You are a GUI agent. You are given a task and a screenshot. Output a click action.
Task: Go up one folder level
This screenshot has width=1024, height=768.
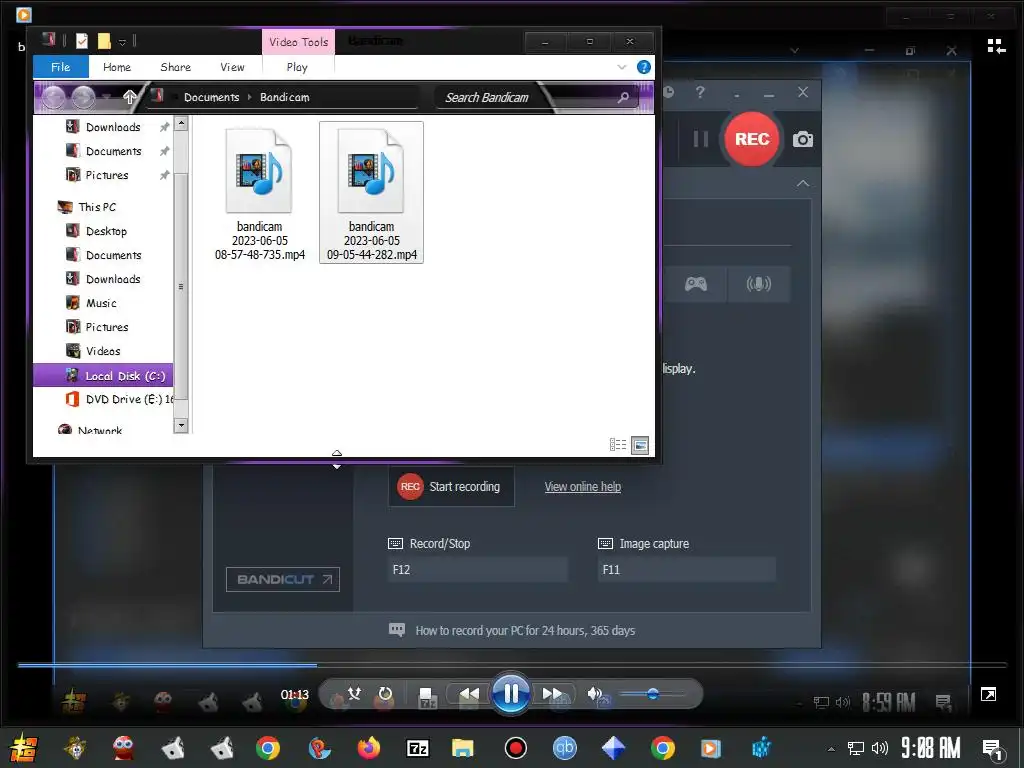click(129, 97)
